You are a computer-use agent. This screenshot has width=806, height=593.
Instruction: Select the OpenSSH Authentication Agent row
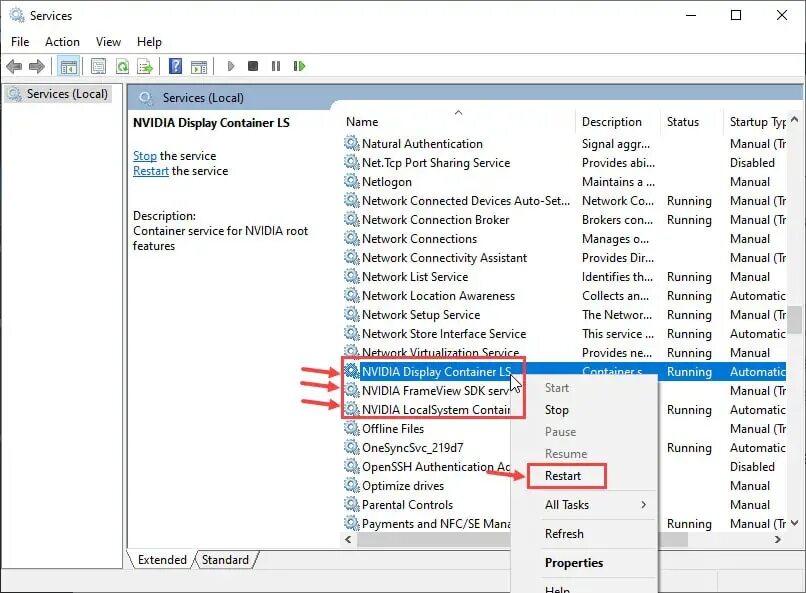(x=427, y=467)
